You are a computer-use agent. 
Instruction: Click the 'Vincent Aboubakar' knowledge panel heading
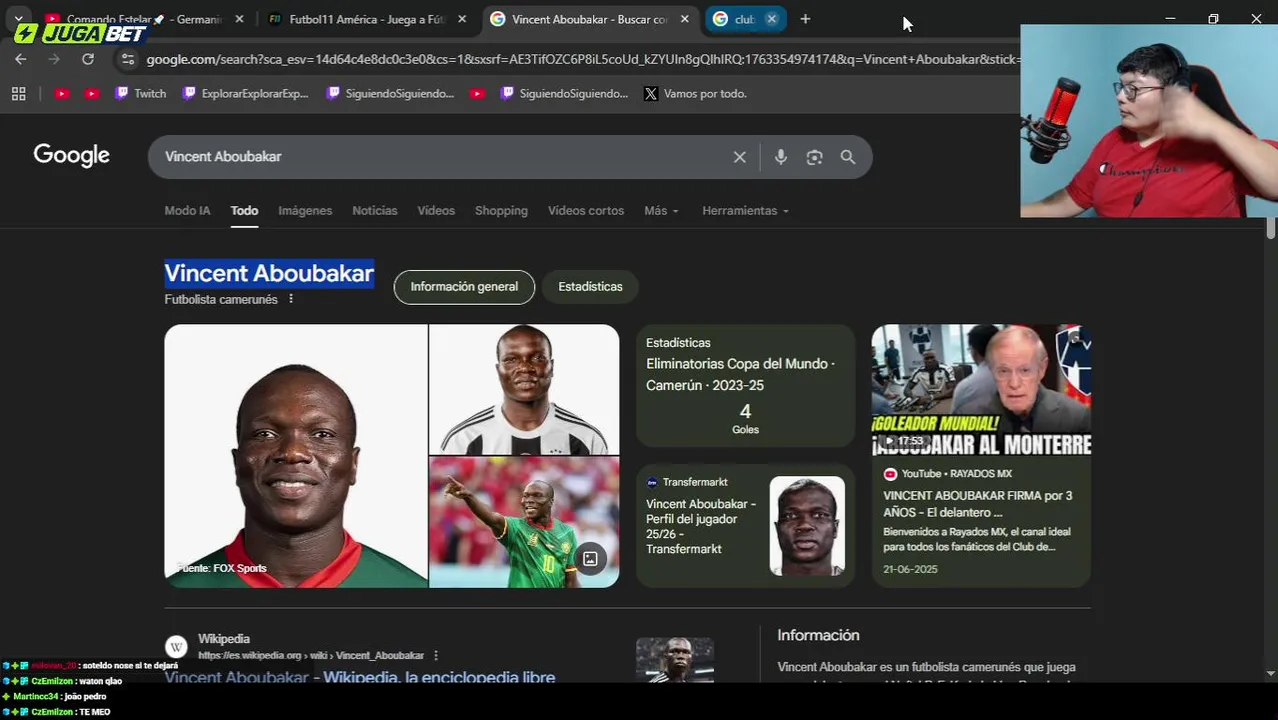tap(269, 273)
